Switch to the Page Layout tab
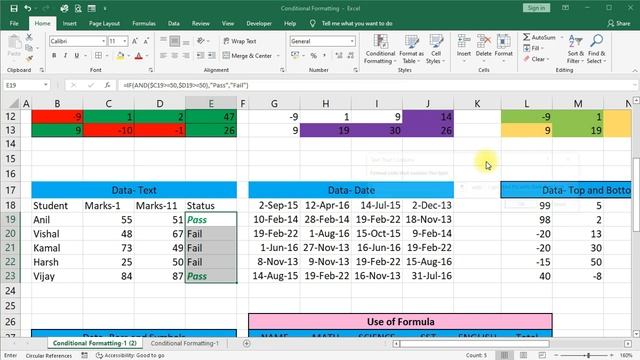The width and height of the screenshot is (640, 360). click(104, 24)
